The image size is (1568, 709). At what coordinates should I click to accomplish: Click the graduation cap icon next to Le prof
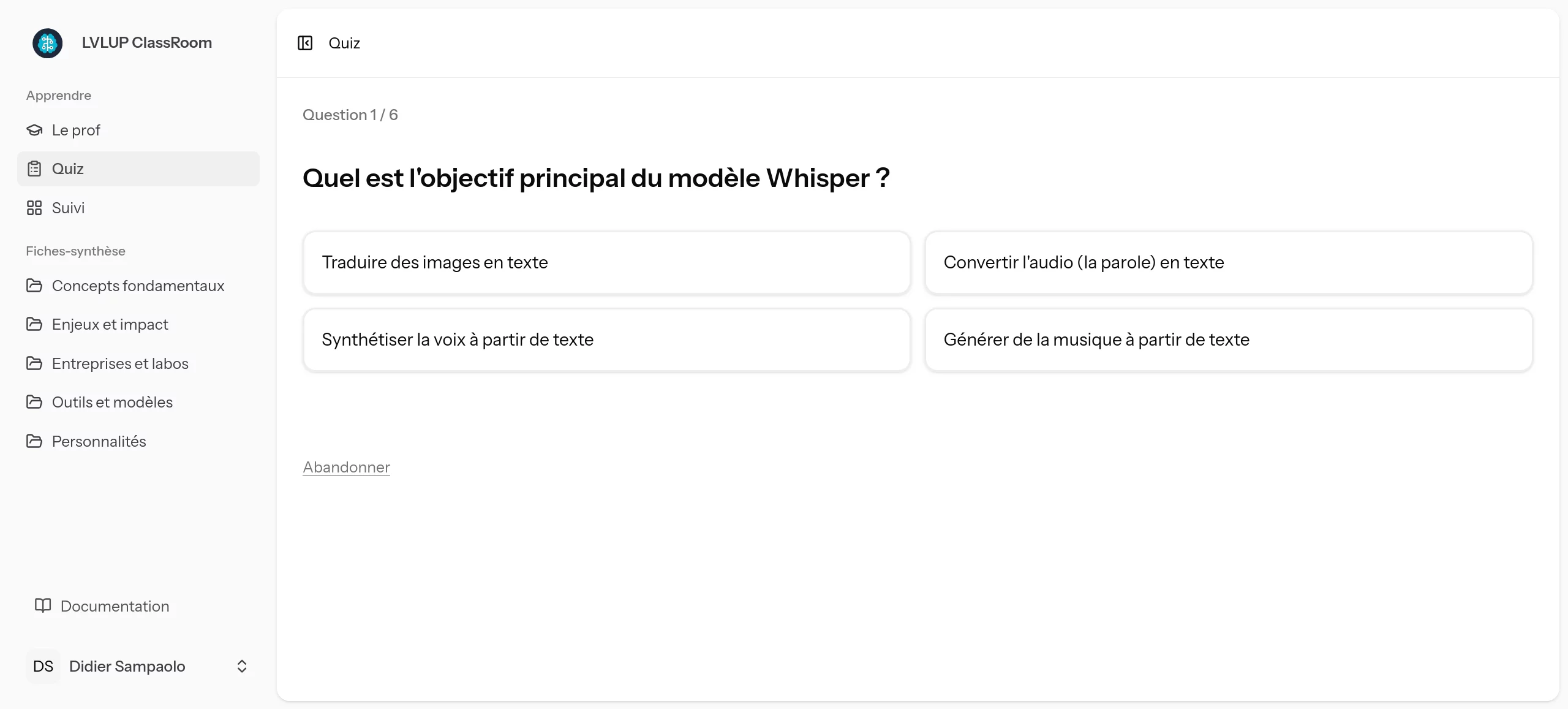pyautogui.click(x=35, y=129)
